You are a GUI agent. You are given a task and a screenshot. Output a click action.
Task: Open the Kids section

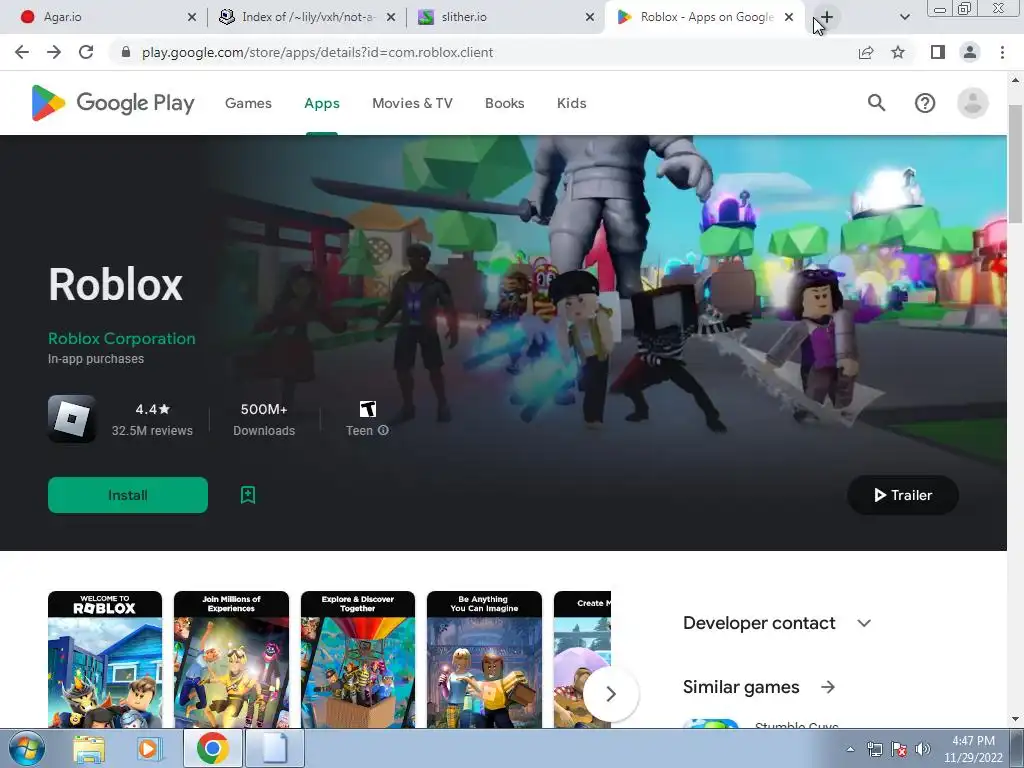(571, 103)
